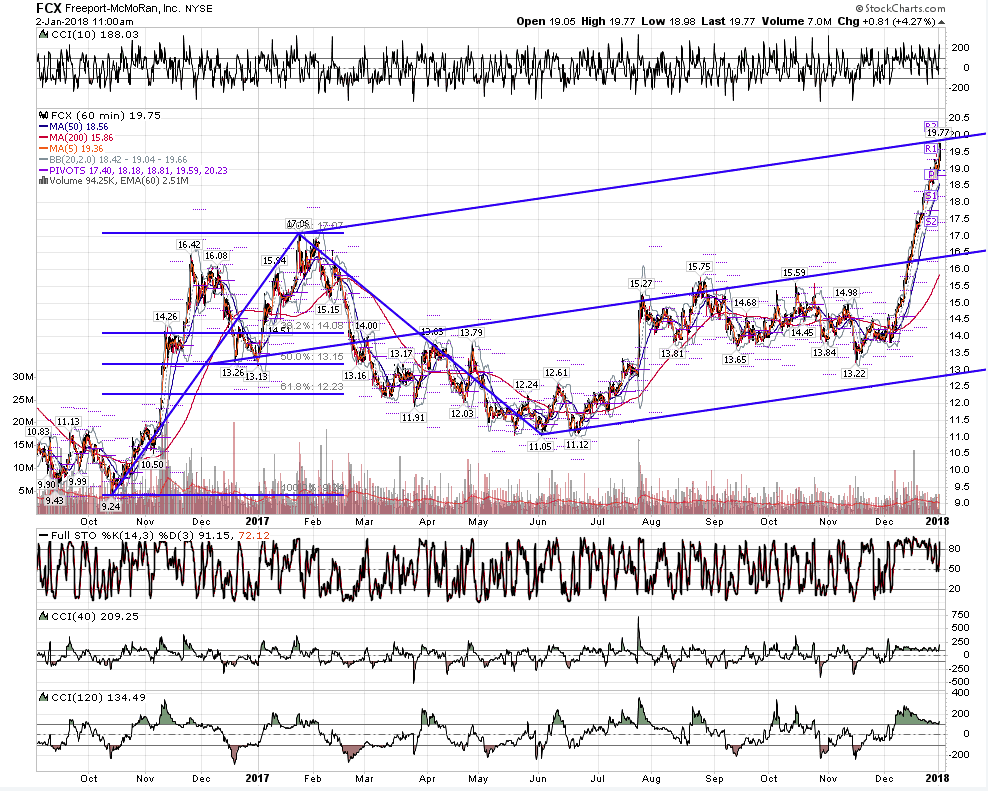This screenshot has height=791, width=988.
Task: Click the 61.8%: 12.23 Fibonacci label
Action: pyautogui.click(x=312, y=386)
